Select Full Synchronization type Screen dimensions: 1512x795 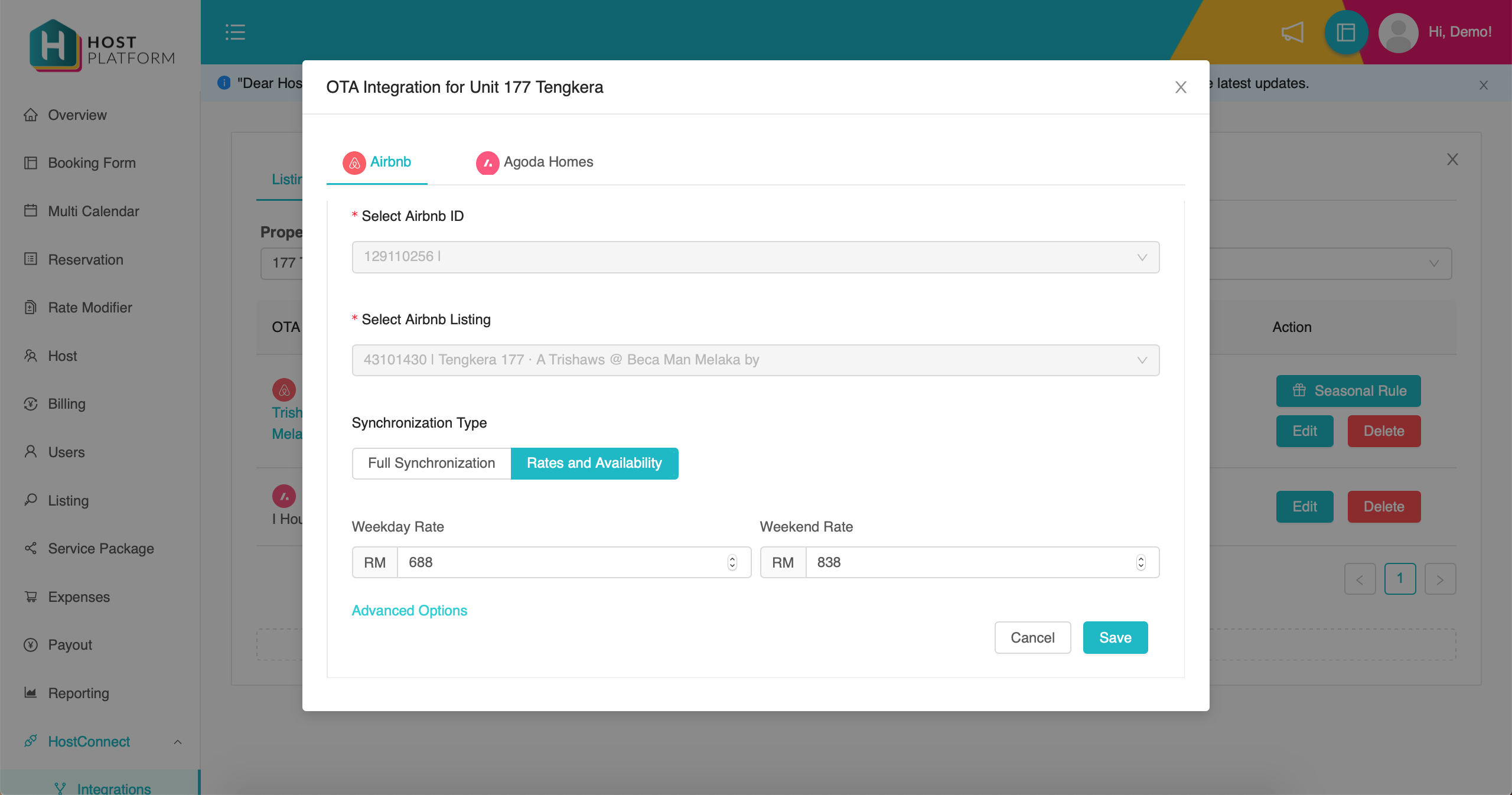(432, 463)
